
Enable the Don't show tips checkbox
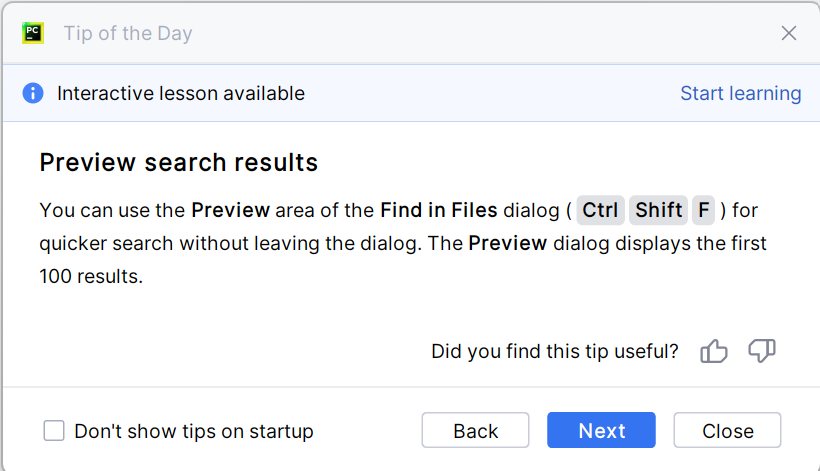coord(54,431)
